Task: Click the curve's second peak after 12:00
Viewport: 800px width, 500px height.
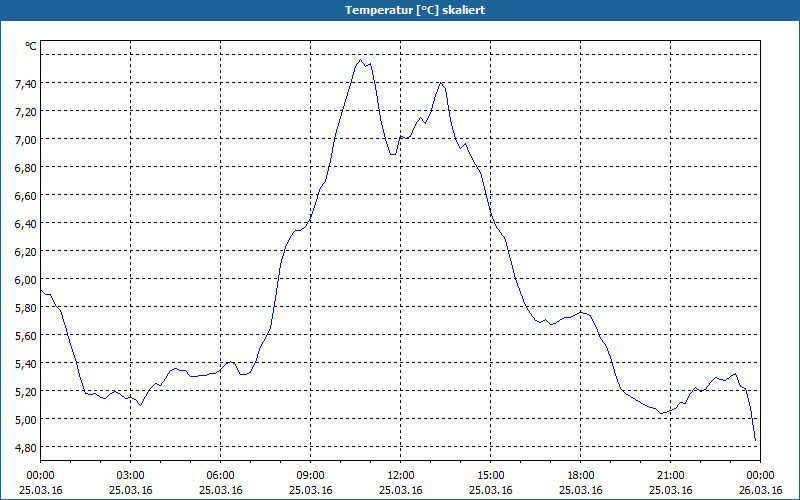Action: coord(440,82)
